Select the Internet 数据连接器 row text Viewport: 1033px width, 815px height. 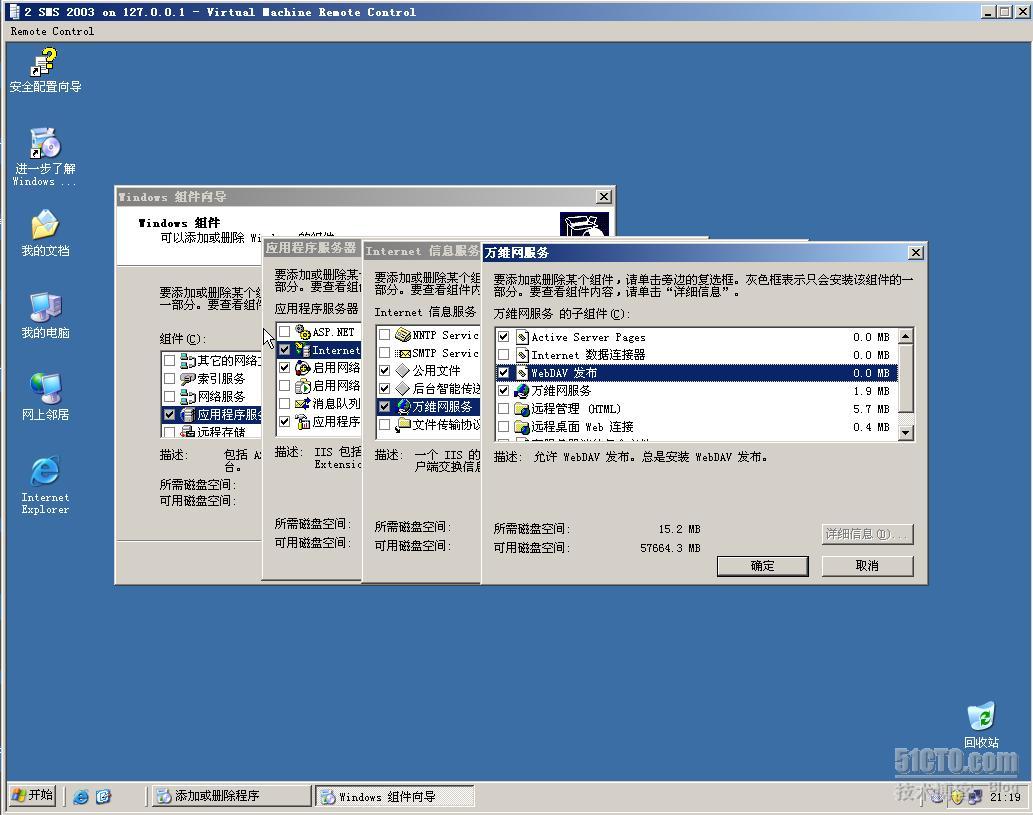[x=588, y=355]
